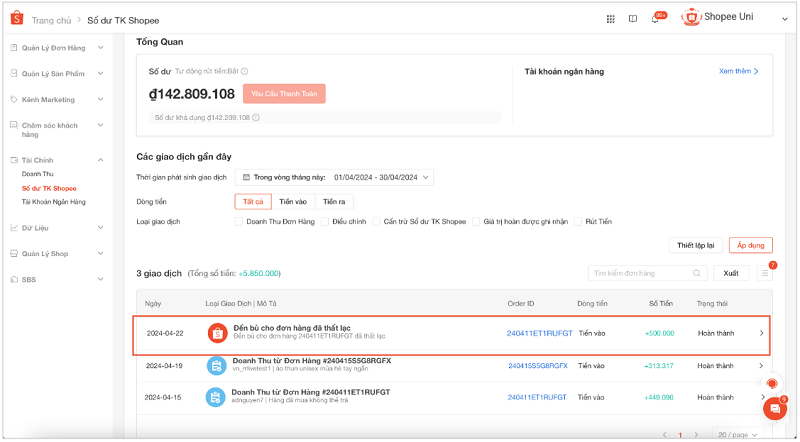Select the Tiền vào filter tab
The height and width of the screenshot is (442, 800).
[292, 201]
